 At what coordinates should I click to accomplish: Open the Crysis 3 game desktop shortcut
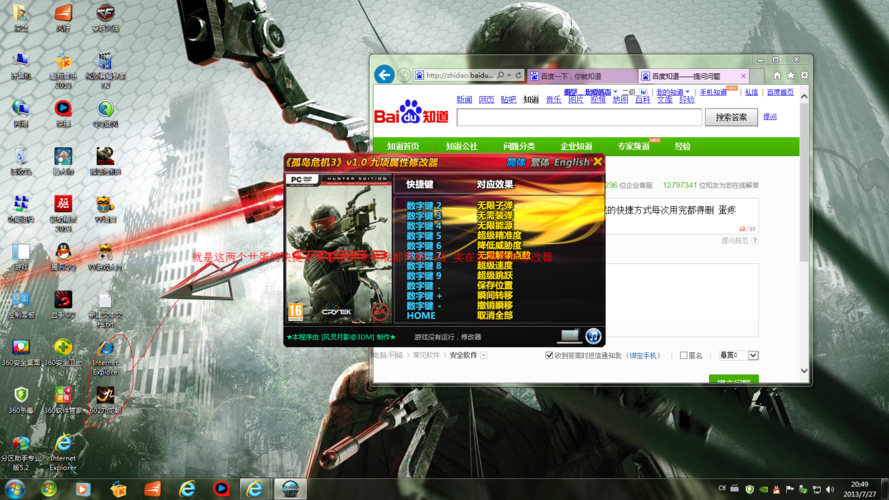click(105, 161)
